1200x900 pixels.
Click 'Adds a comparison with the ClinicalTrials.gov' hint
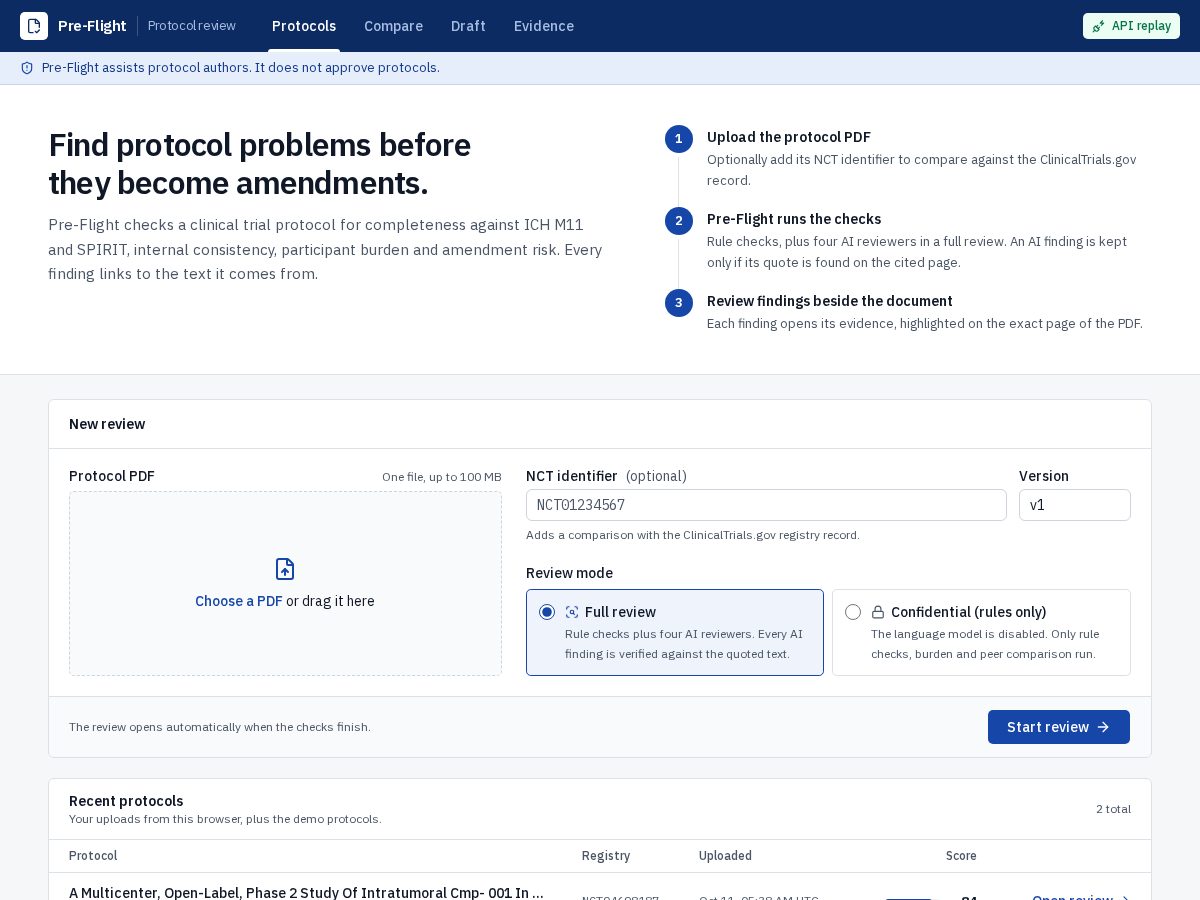tap(693, 535)
